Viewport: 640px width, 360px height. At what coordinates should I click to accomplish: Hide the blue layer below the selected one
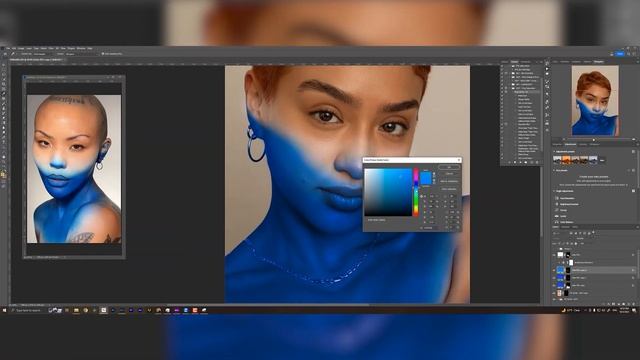coord(554,278)
